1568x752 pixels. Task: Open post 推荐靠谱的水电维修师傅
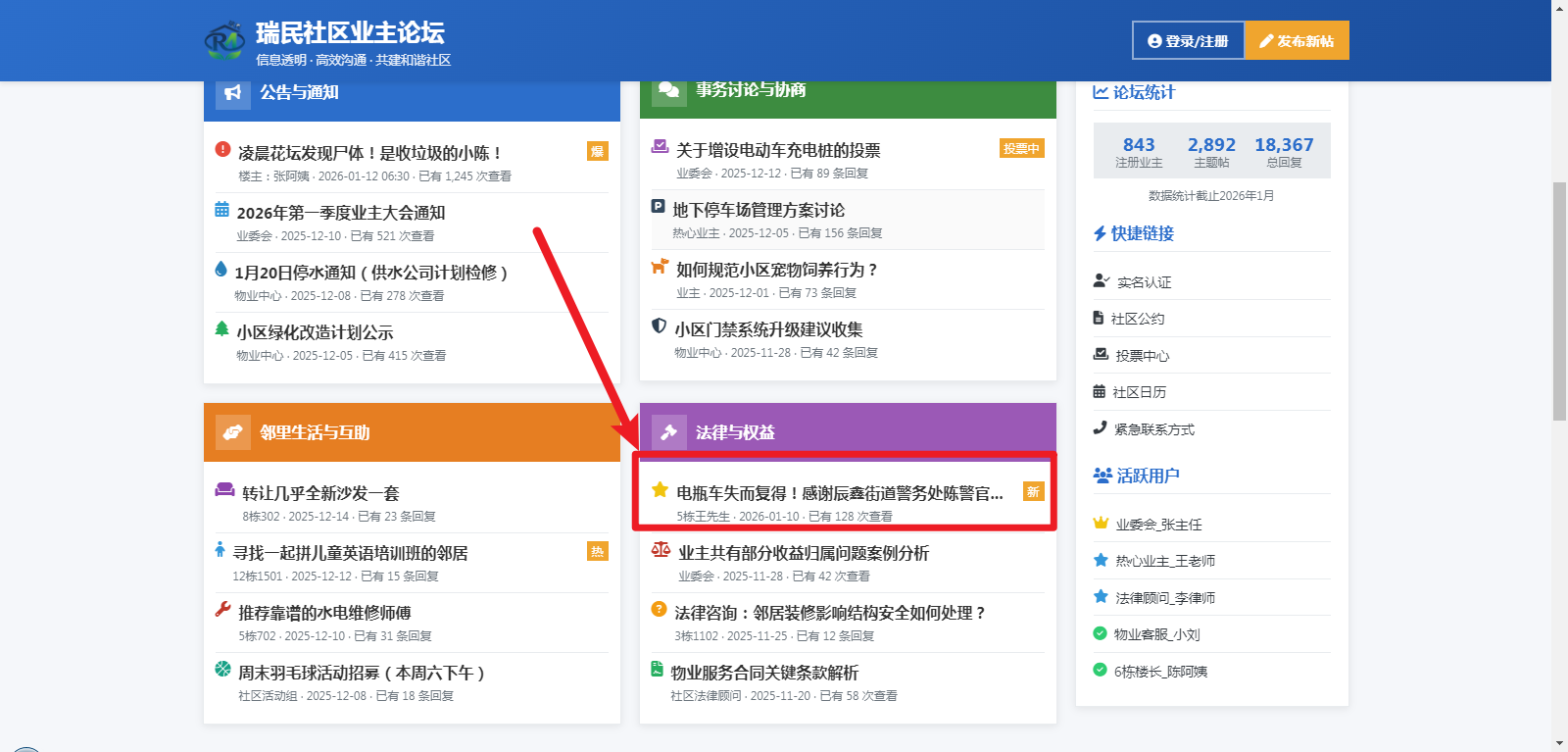point(324,613)
